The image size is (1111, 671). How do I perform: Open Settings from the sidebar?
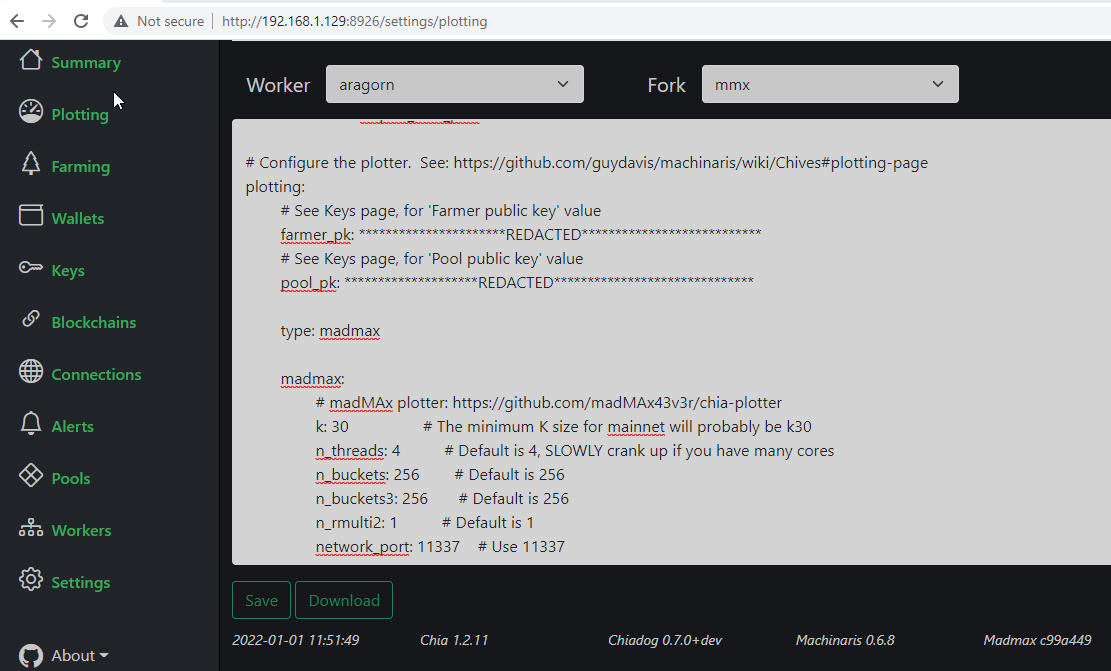81,582
